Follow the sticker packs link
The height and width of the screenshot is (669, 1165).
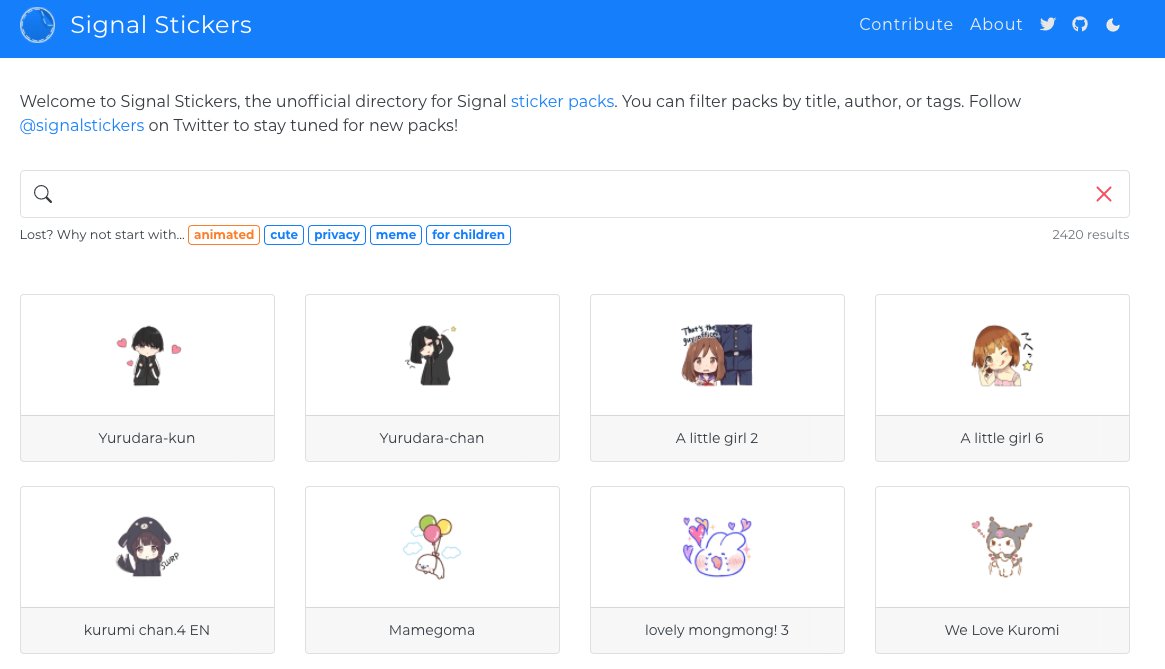(x=562, y=102)
